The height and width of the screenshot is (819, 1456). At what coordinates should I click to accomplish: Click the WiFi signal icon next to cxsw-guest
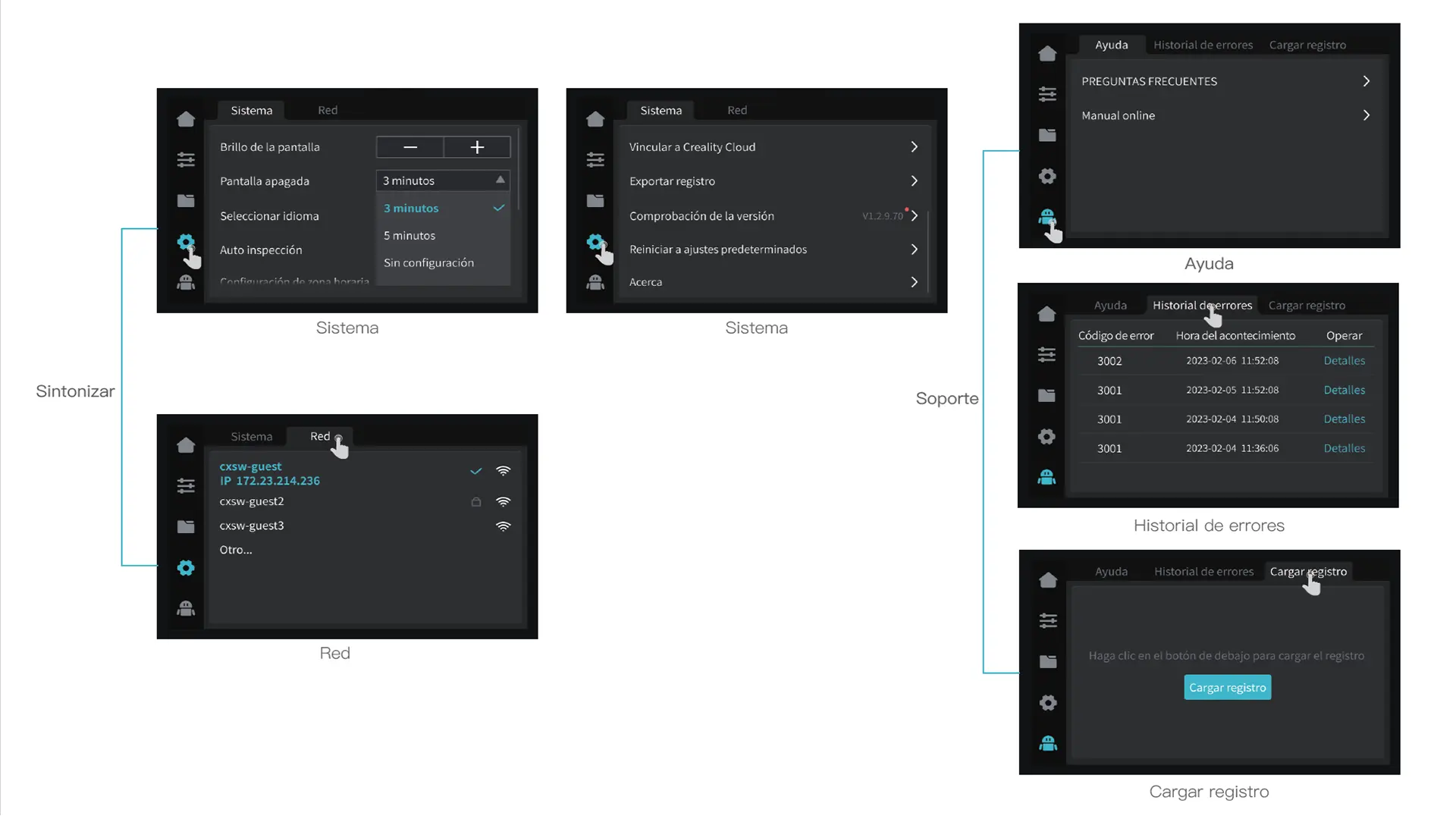503,471
